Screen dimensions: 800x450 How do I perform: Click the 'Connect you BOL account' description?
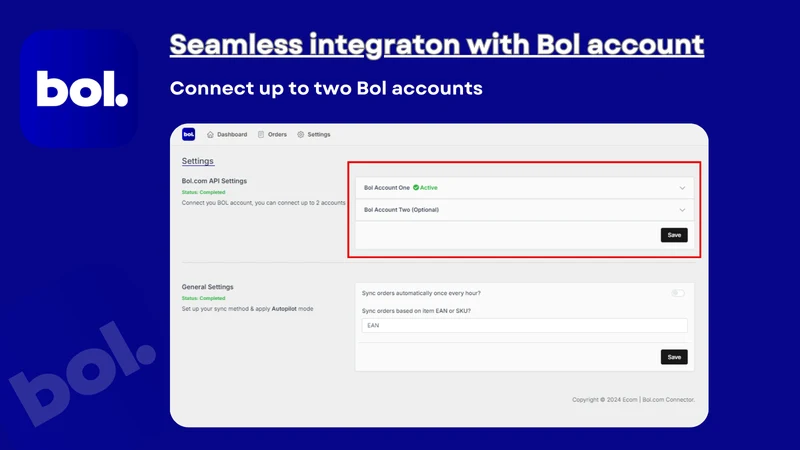coord(263,203)
